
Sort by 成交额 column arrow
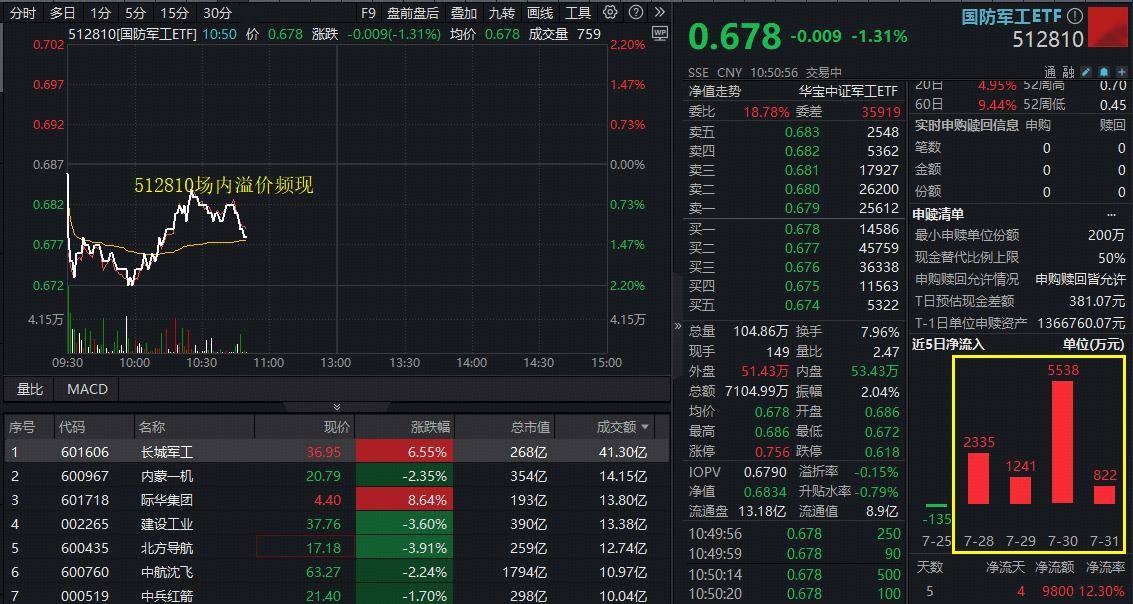point(645,427)
